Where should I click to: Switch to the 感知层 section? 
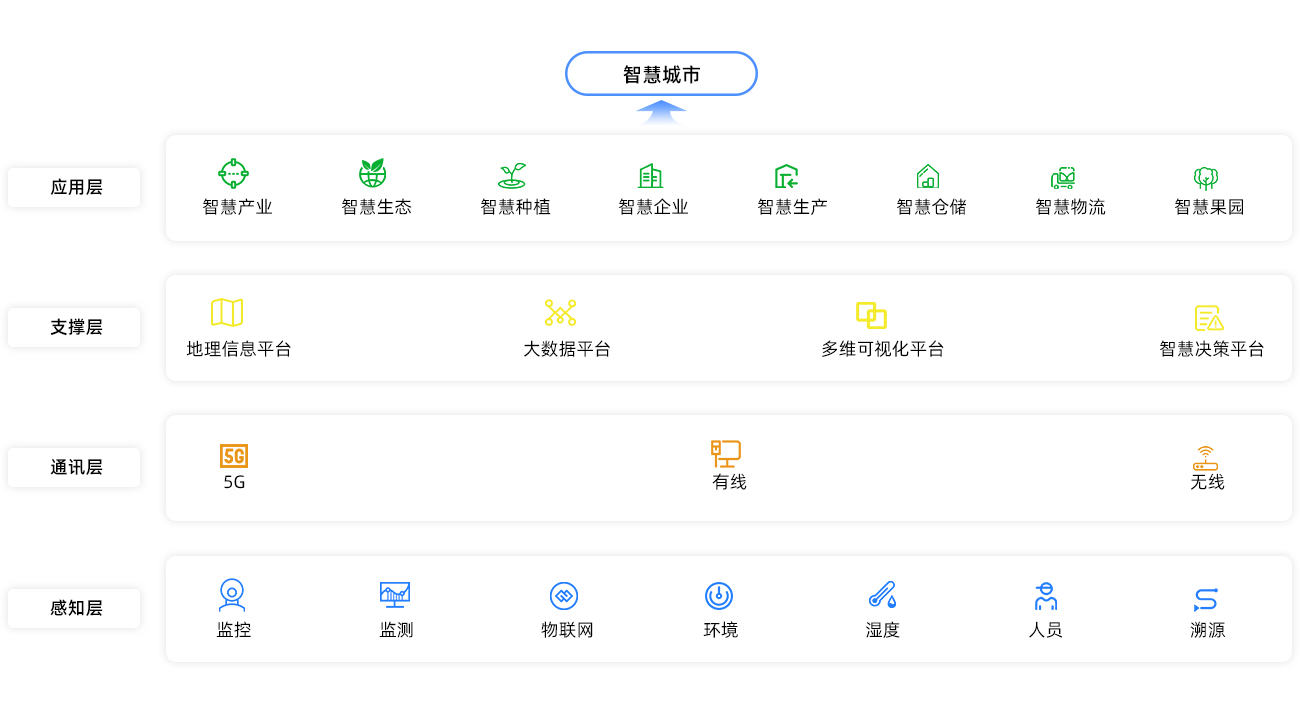click(x=73, y=608)
